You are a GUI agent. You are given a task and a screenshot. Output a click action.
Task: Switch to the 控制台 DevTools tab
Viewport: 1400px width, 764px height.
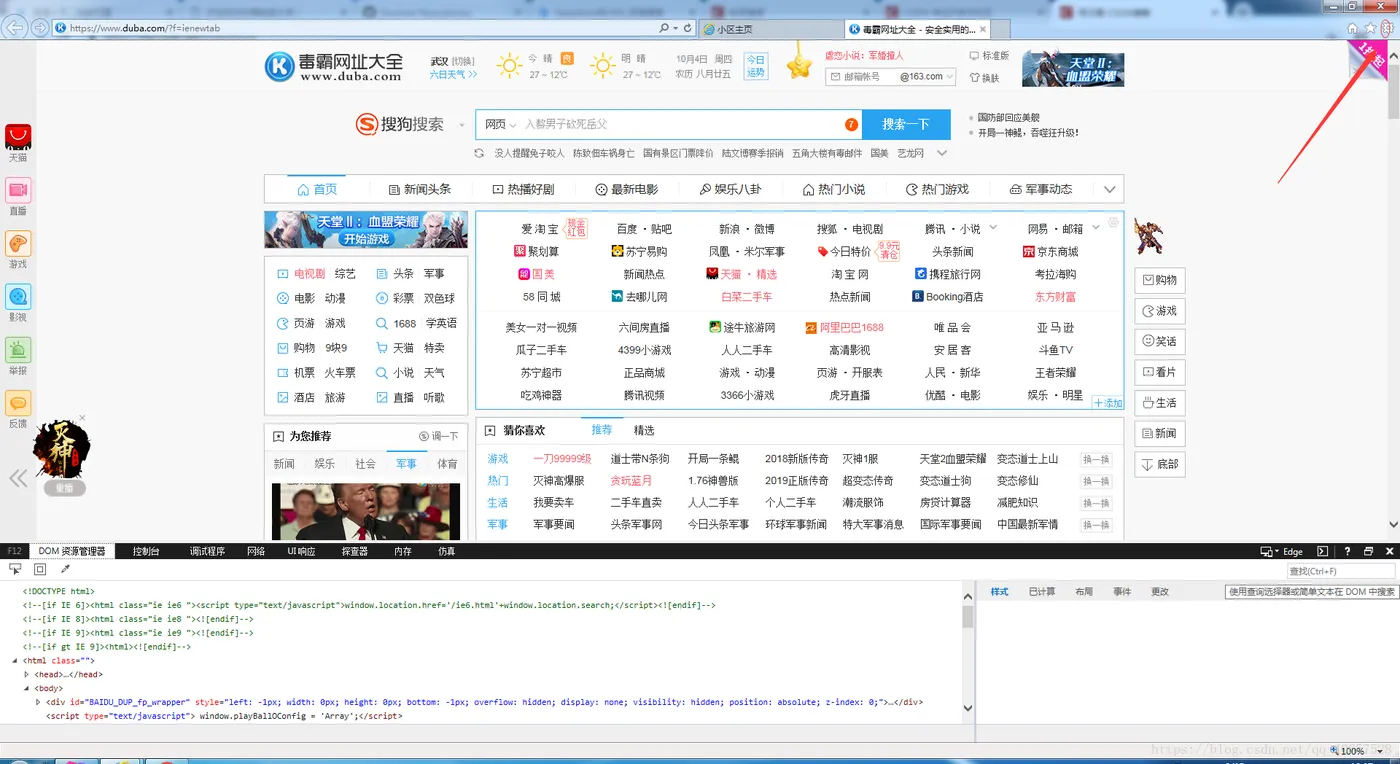(146, 551)
